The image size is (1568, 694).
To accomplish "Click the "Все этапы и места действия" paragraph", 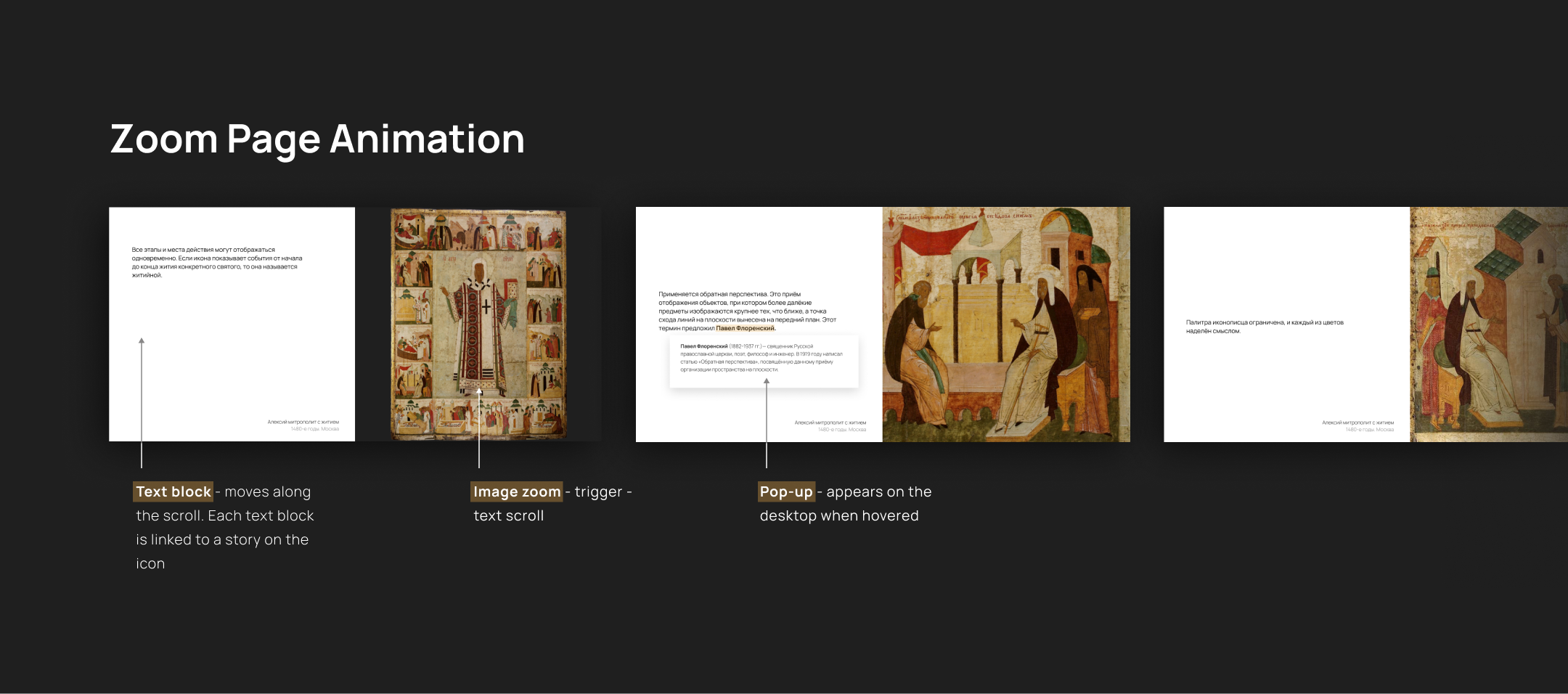I will tap(216, 262).
